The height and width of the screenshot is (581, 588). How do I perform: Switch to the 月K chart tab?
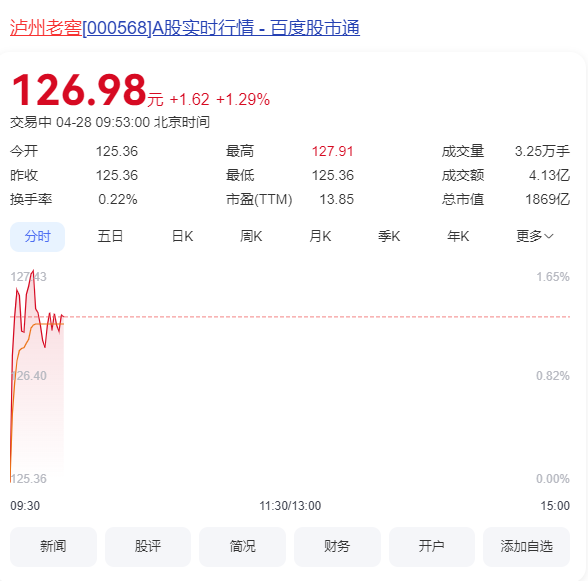coord(320,237)
